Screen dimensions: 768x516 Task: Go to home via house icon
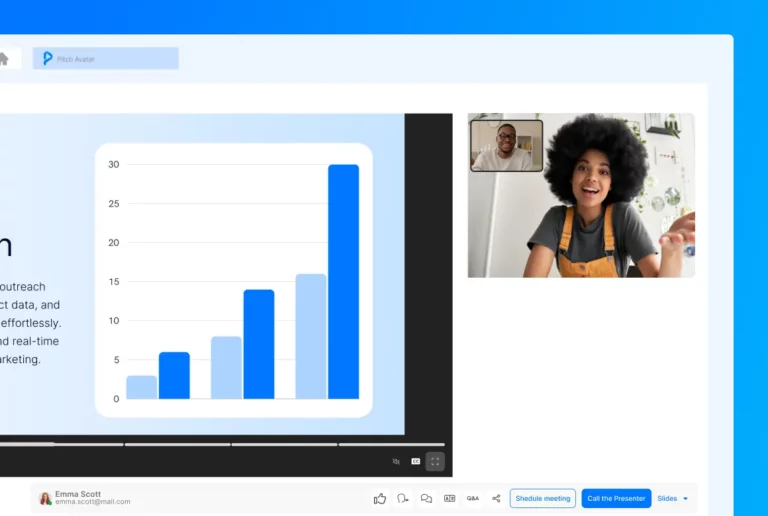tap(3, 59)
